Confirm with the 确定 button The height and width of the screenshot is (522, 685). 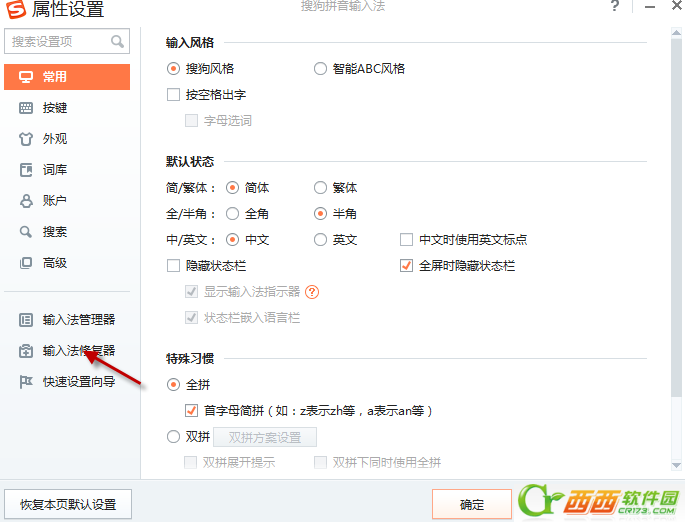click(472, 505)
